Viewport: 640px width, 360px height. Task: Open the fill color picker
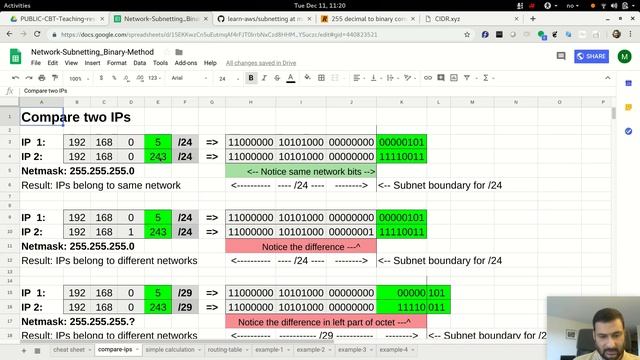coord(307,78)
